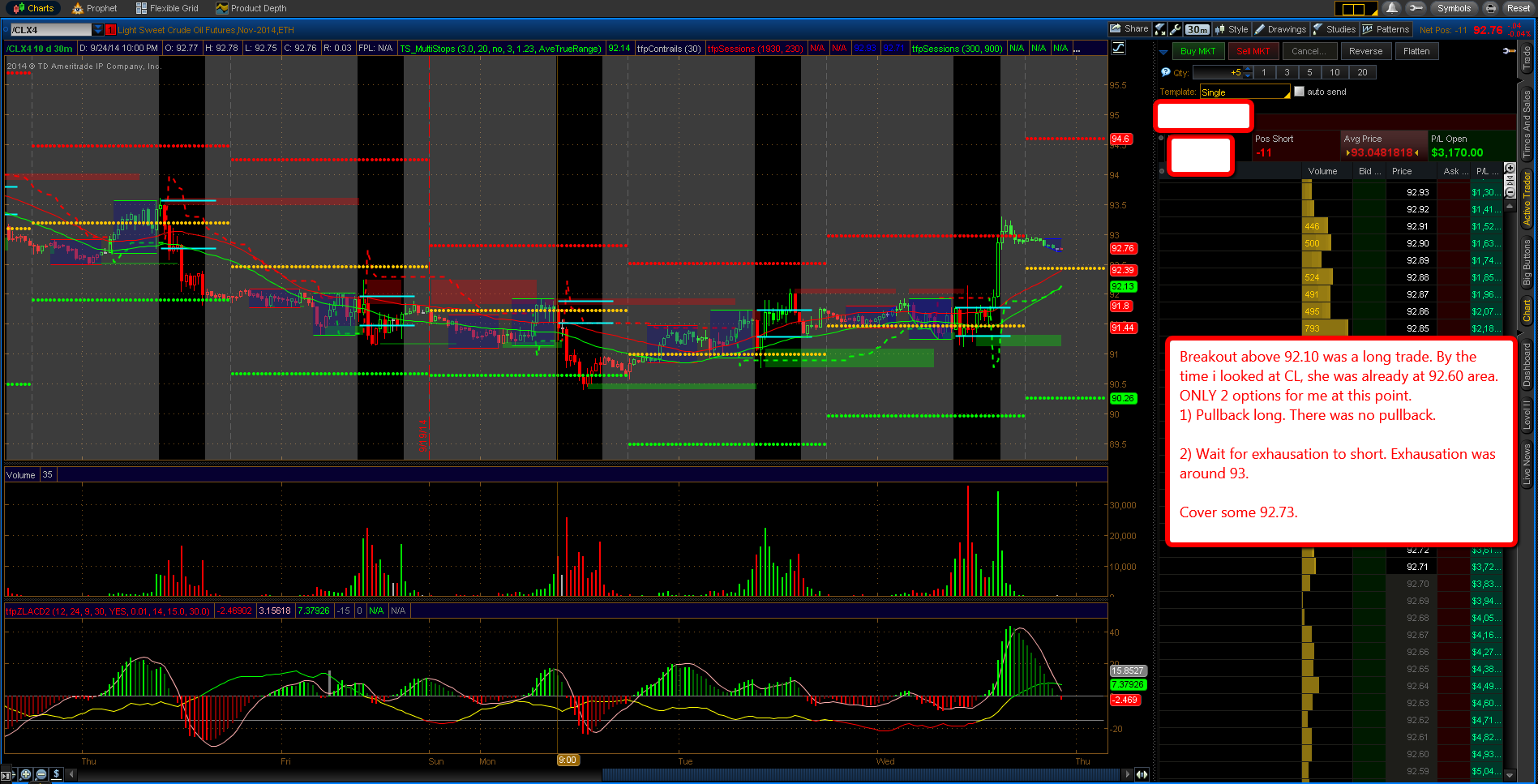Set quantity preset to 20
Image resolution: width=1538 pixels, height=784 pixels.
(x=1362, y=72)
